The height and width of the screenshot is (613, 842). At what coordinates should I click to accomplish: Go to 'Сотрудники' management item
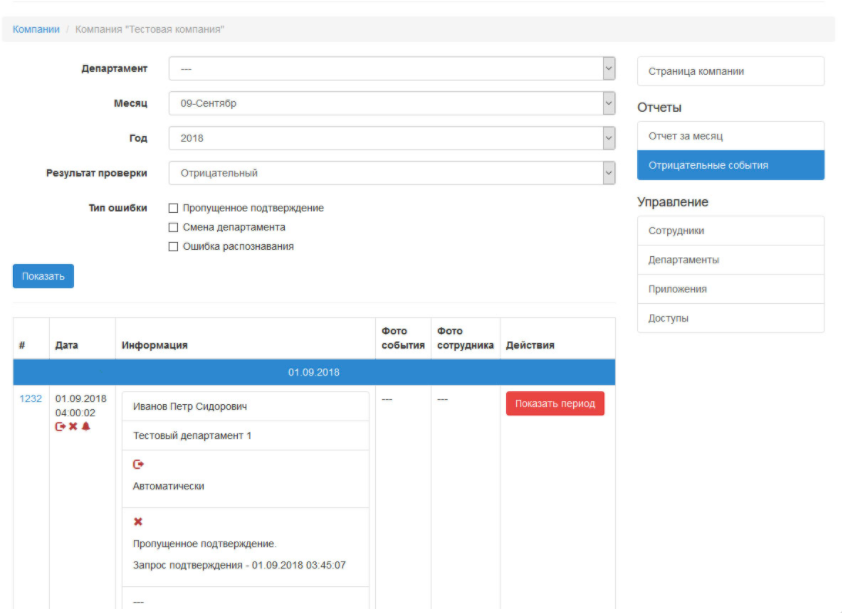(731, 231)
